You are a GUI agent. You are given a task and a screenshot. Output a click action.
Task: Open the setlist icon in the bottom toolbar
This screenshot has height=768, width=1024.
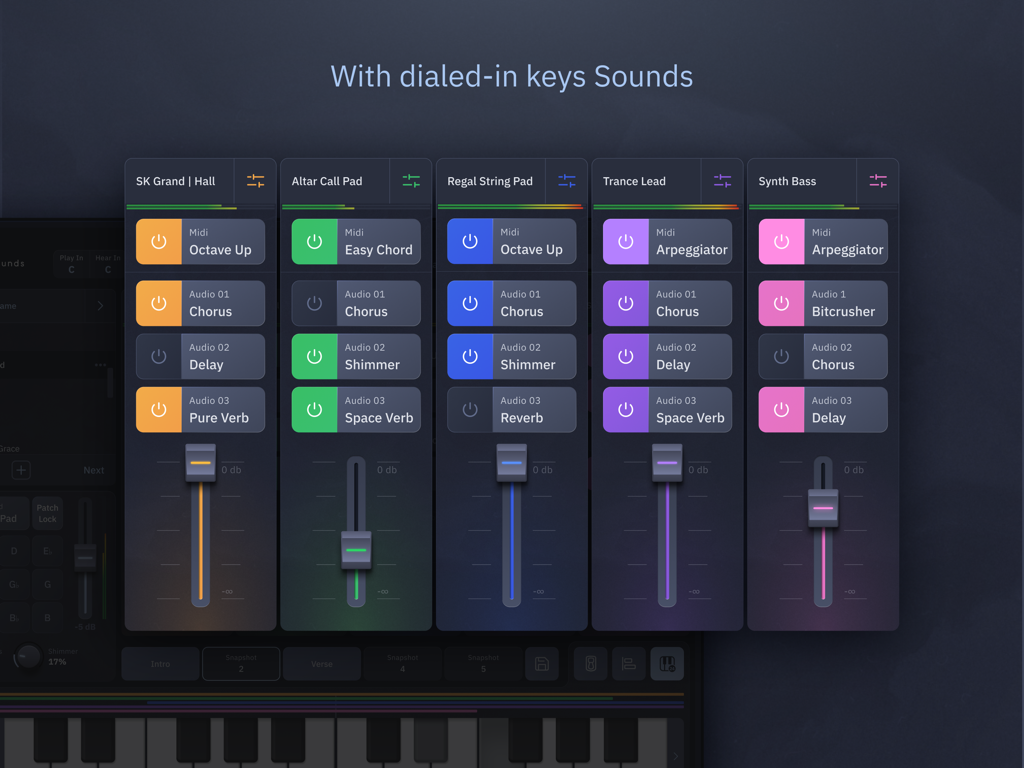click(x=628, y=663)
